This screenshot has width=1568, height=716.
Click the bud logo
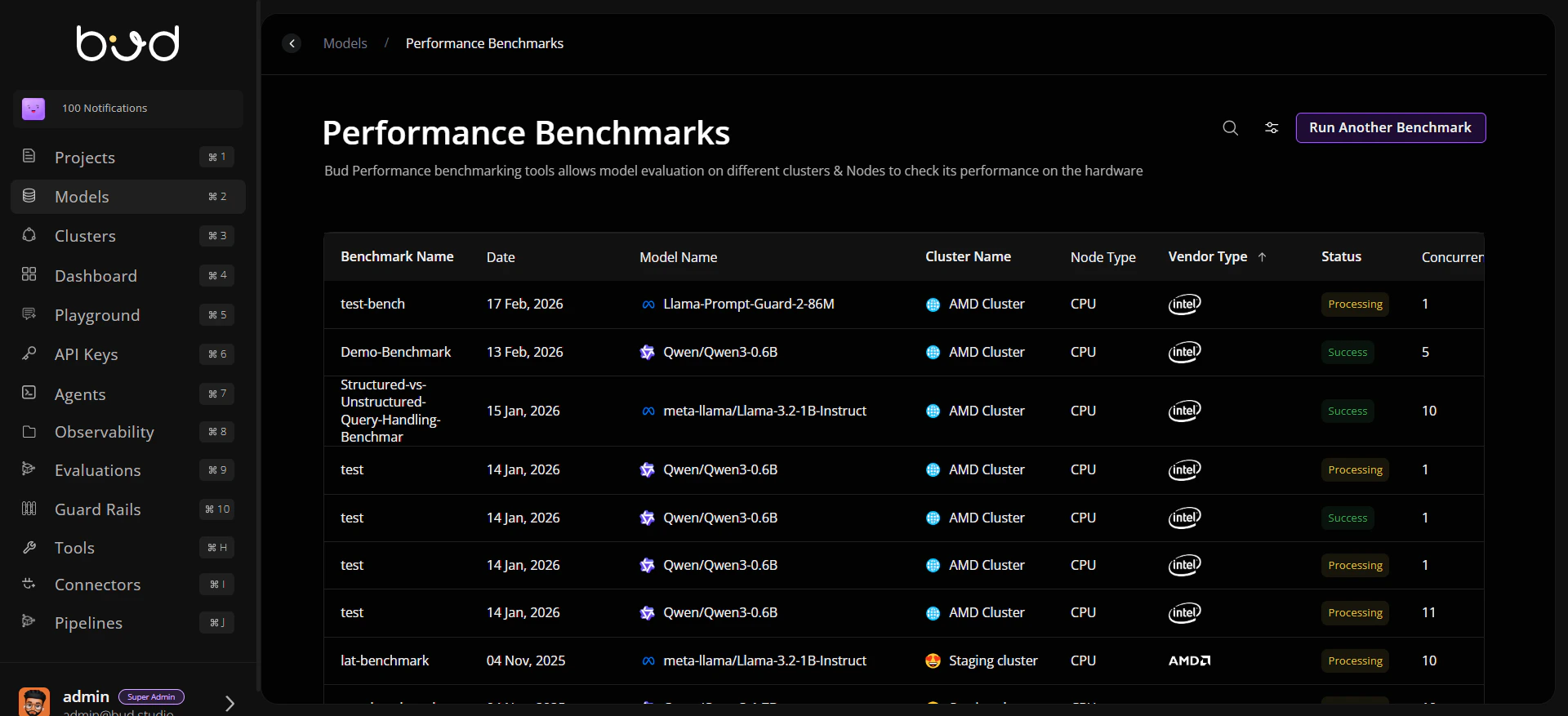coord(128,43)
